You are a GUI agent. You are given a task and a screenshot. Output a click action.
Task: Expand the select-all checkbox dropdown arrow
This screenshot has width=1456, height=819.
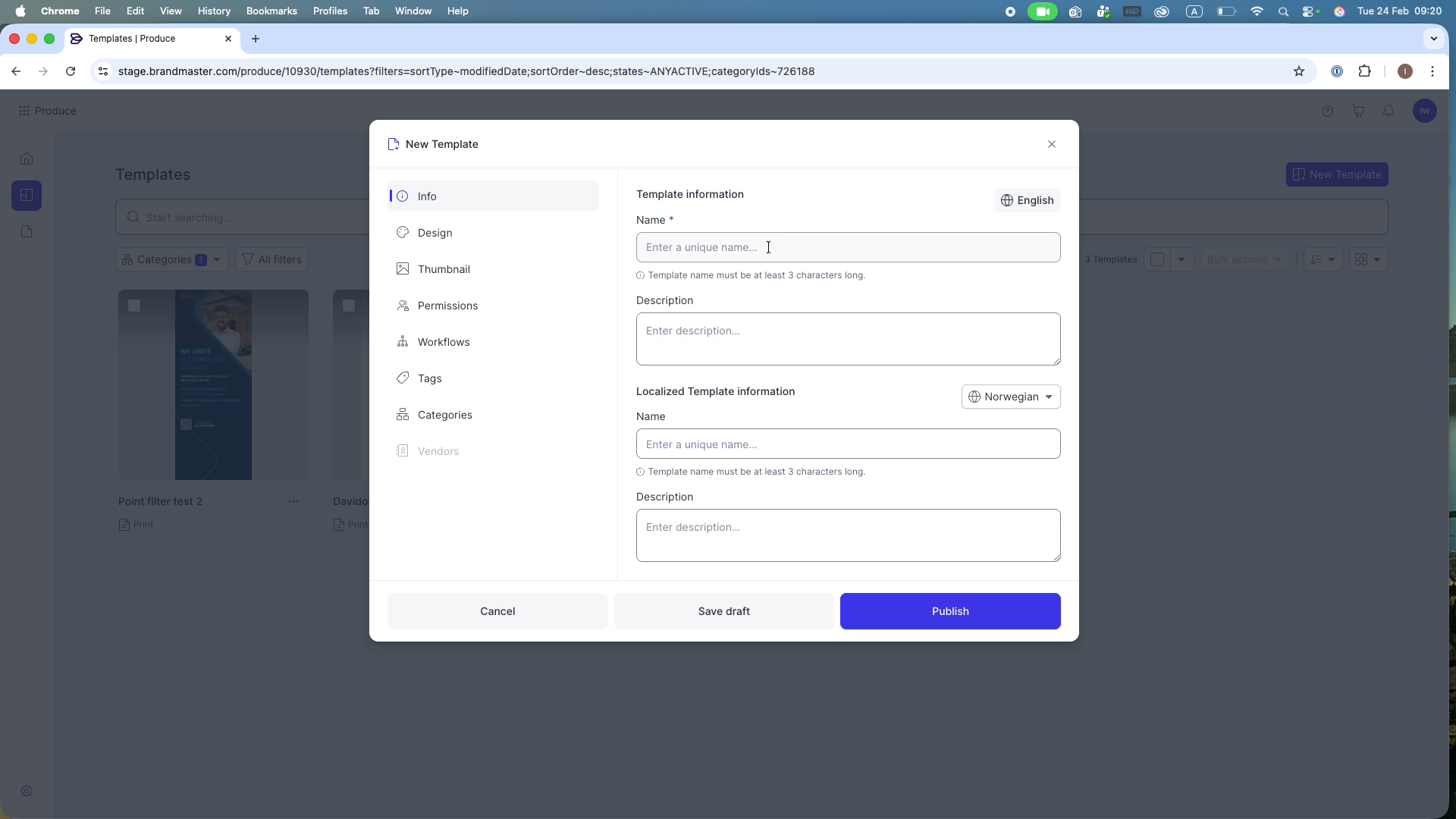click(1181, 259)
